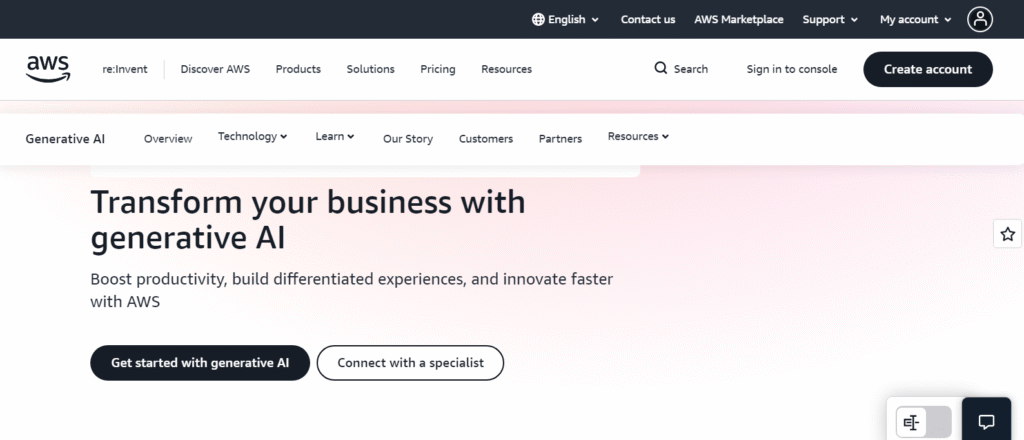
Task: Open the My account dropdown
Action: pyautogui.click(x=915, y=19)
